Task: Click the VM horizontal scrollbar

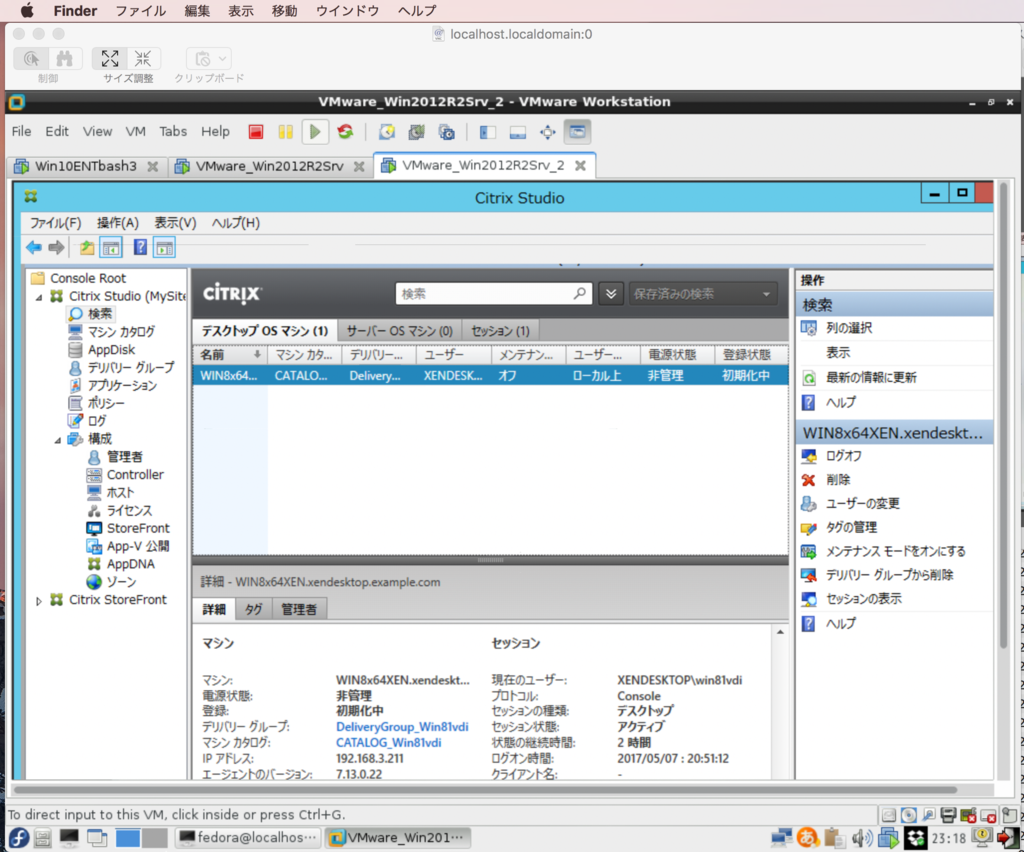Action: click(x=485, y=790)
